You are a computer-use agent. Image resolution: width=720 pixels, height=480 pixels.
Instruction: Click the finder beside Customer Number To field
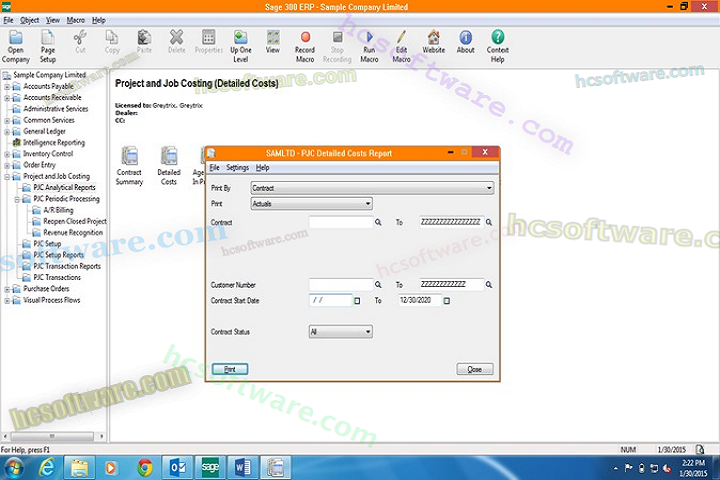pos(489,285)
